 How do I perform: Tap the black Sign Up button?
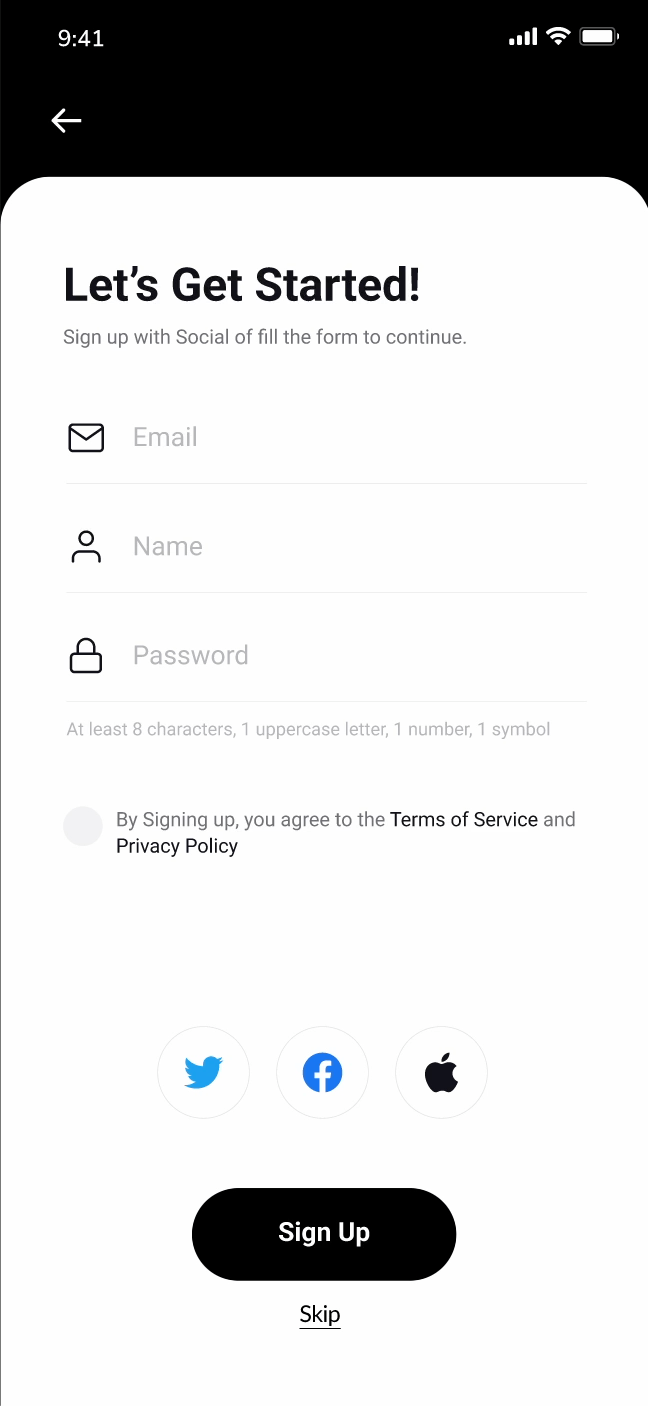(324, 1234)
